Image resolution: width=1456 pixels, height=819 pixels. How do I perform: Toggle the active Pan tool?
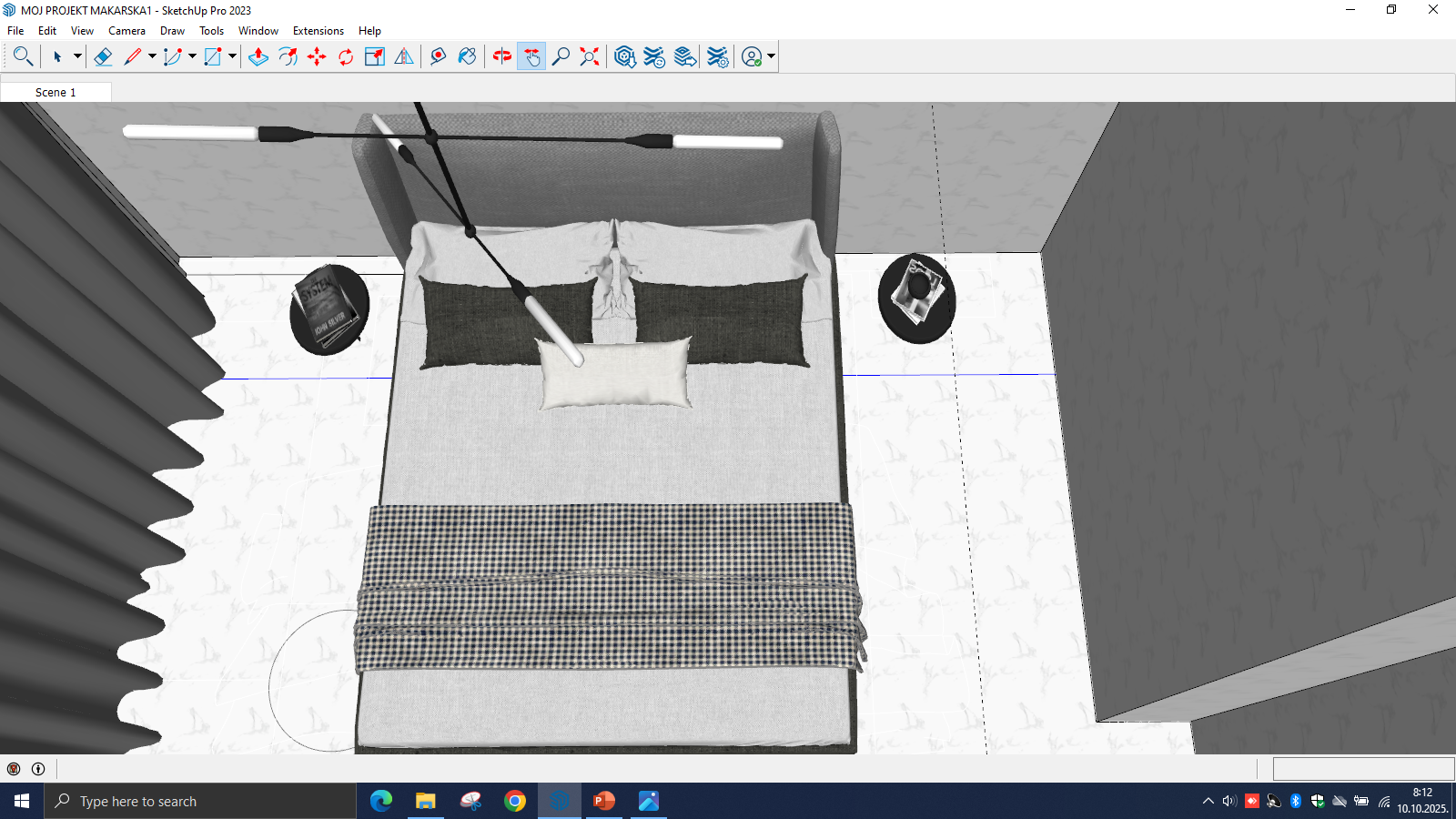coord(531,56)
